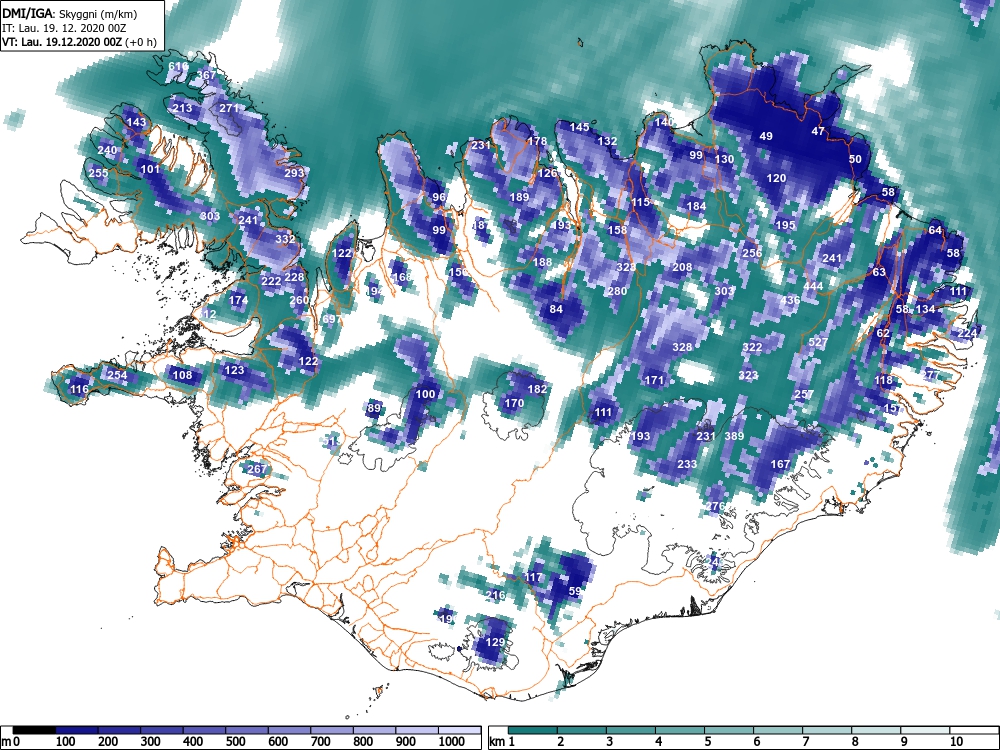This screenshot has width=1000, height=750.
Task: Click the visibility value 213 on the map
Action: coord(182,108)
